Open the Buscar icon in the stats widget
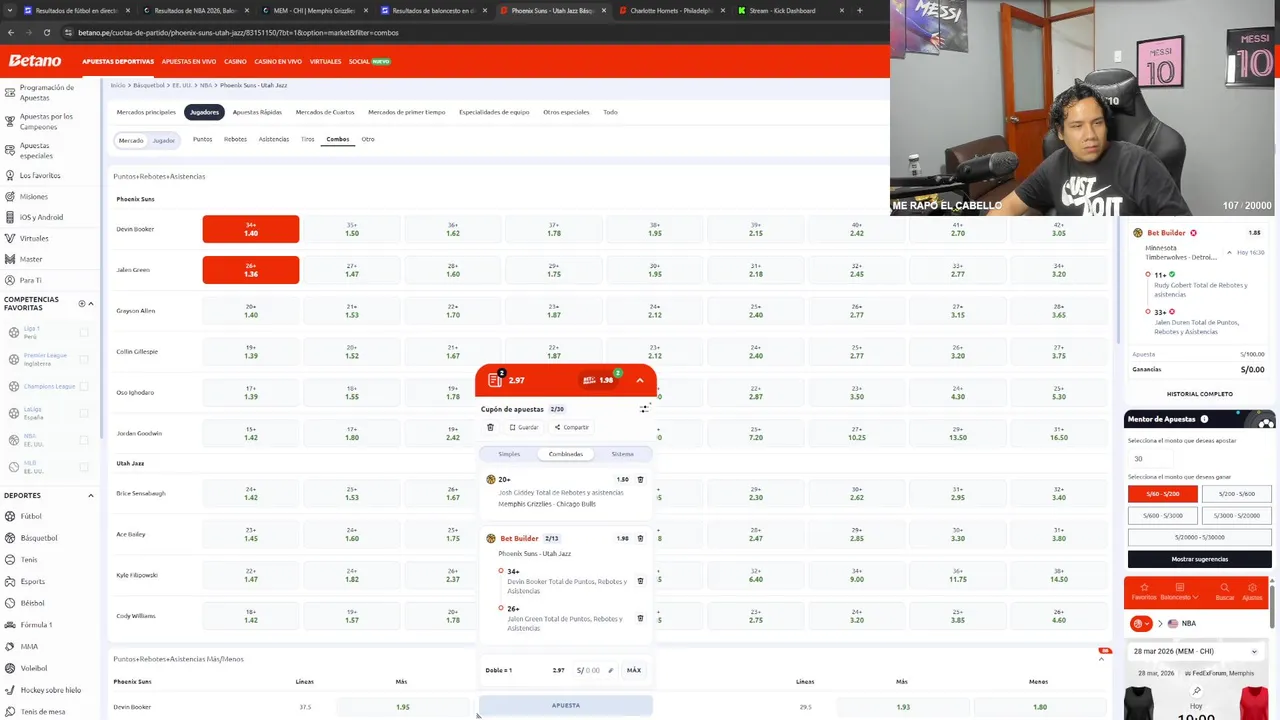Viewport: 1280px width, 720px height. pyautogui.click(x=1224, y=591)
